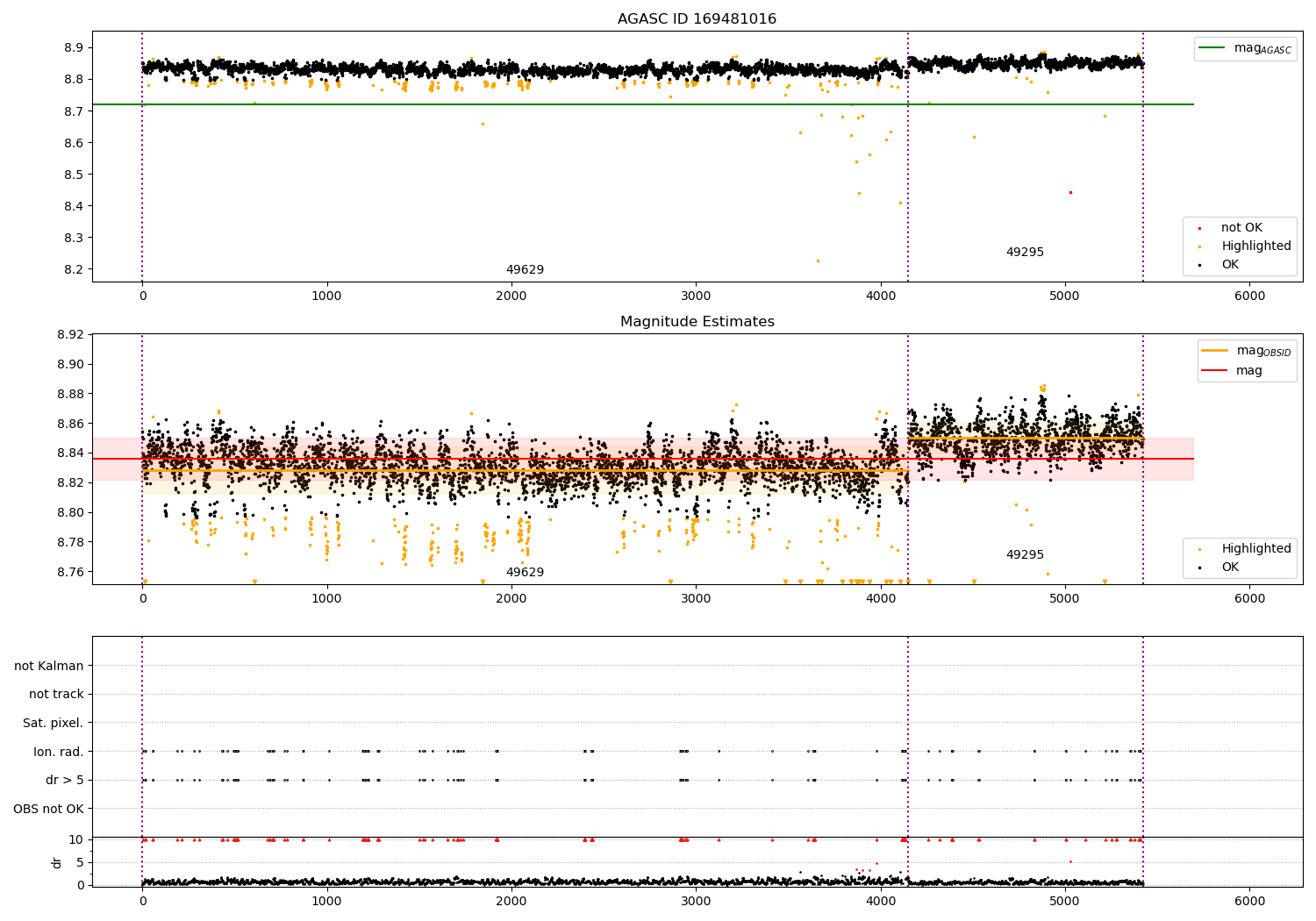The width and height of the screenshot is (1316, 921).
Task: Click the "49295" label in the top plot
Action: [x=1025, y=253]
